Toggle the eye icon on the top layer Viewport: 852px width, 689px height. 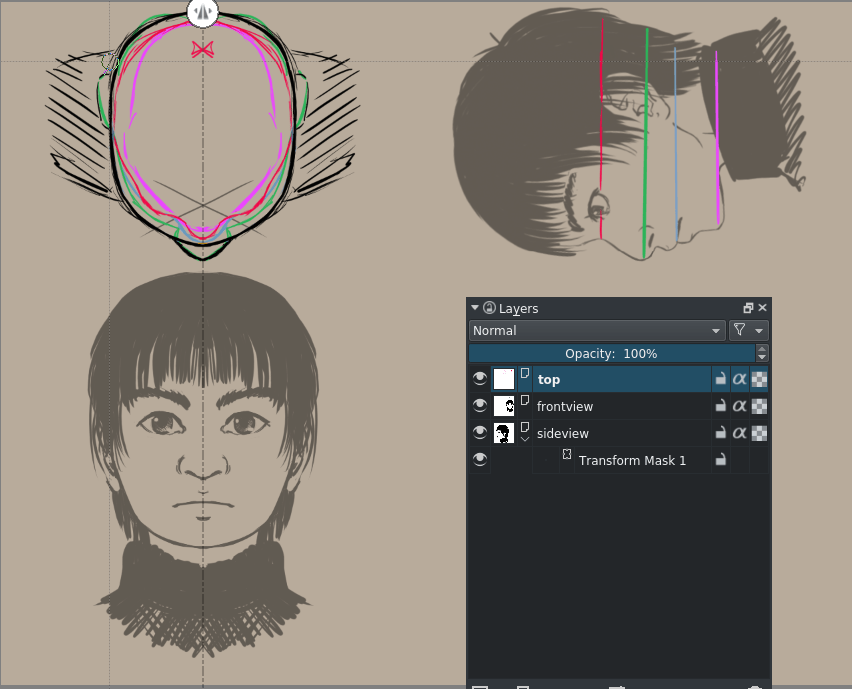point(480,379)
